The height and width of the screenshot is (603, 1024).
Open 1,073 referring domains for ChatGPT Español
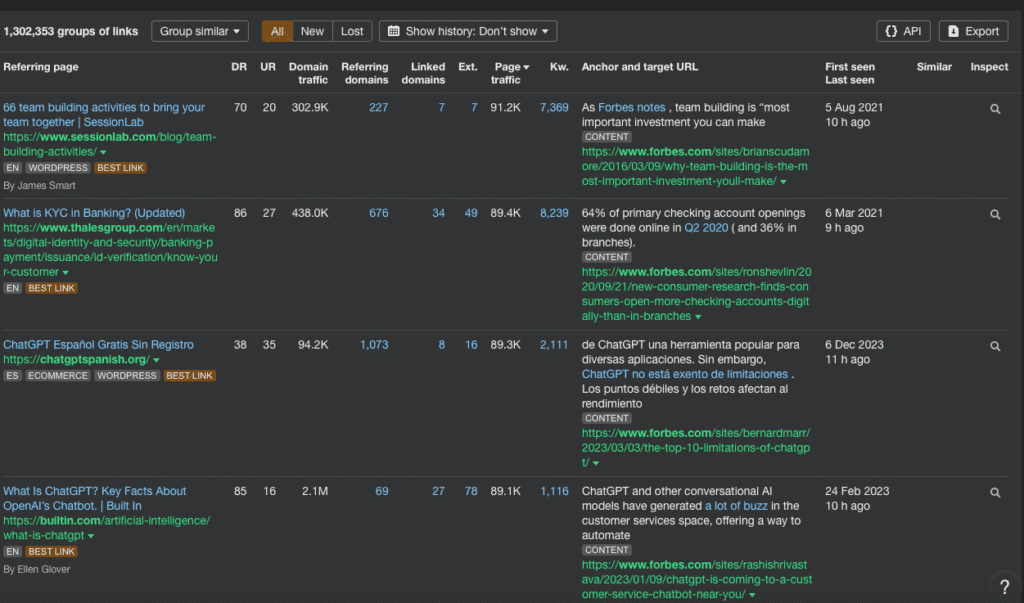coord(373,345)
